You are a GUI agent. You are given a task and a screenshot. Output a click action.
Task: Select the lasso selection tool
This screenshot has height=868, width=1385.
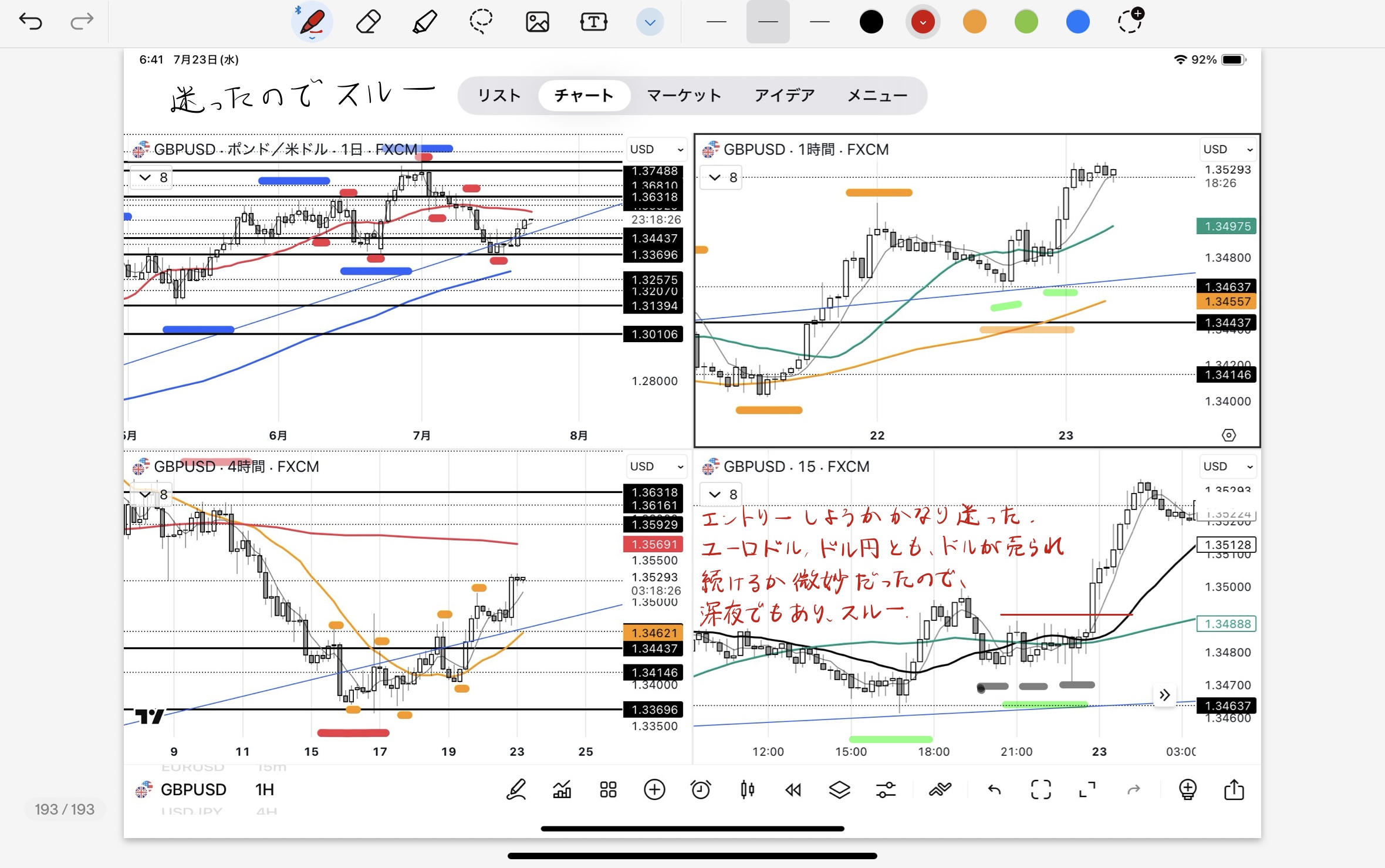(x=481, y=22)
